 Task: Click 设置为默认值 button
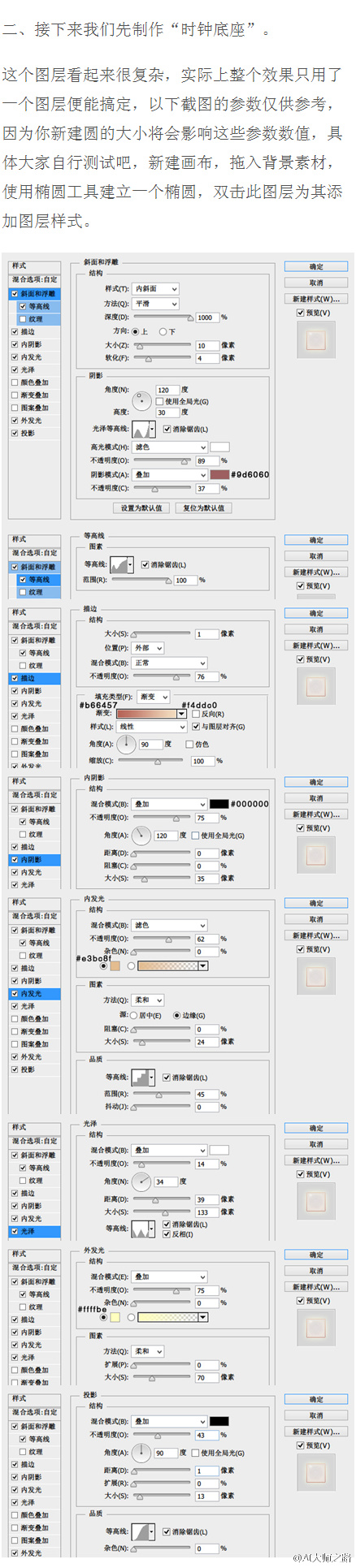141,508
